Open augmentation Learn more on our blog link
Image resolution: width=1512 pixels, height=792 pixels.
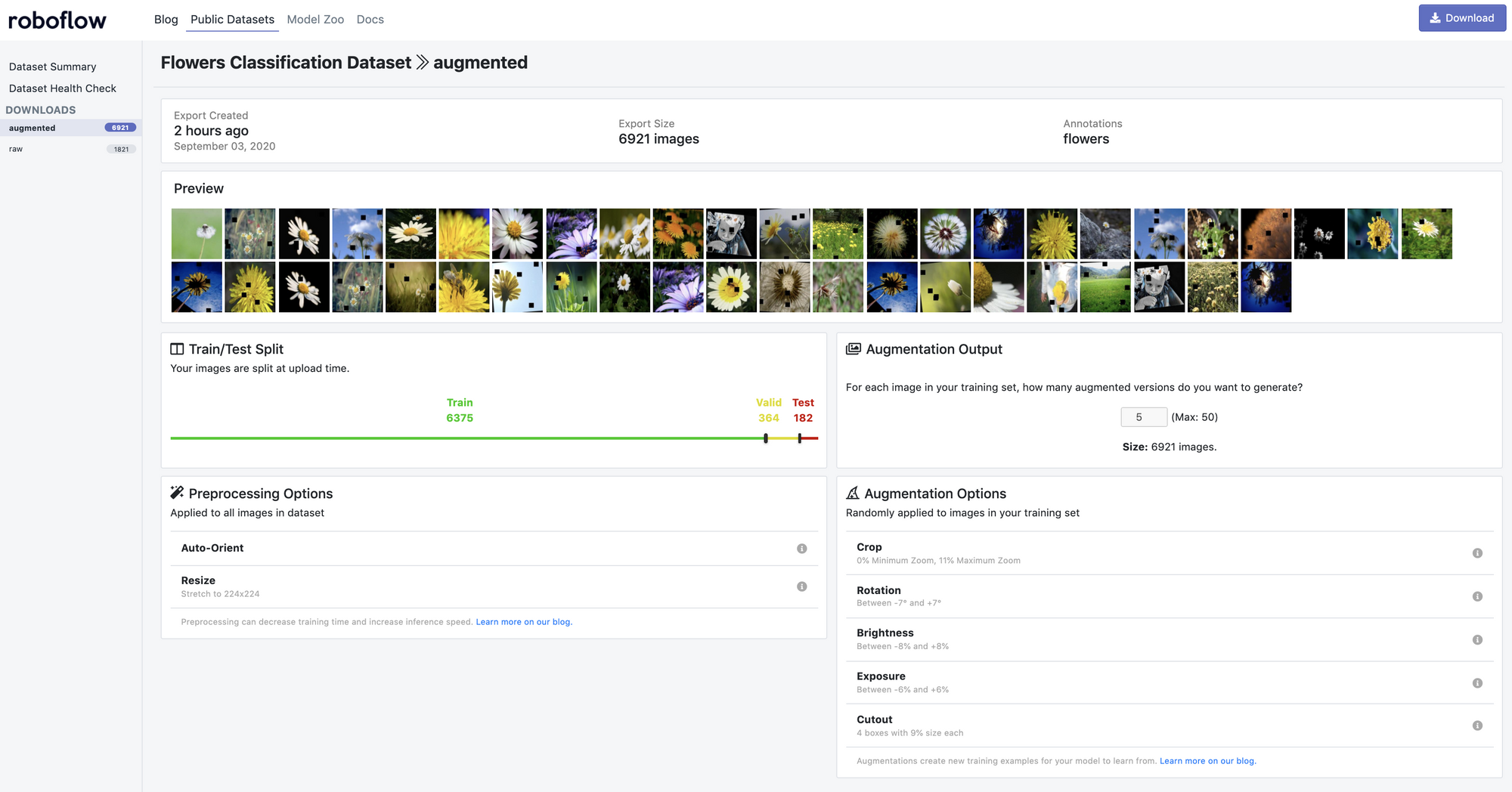[x=1208, y=761]
